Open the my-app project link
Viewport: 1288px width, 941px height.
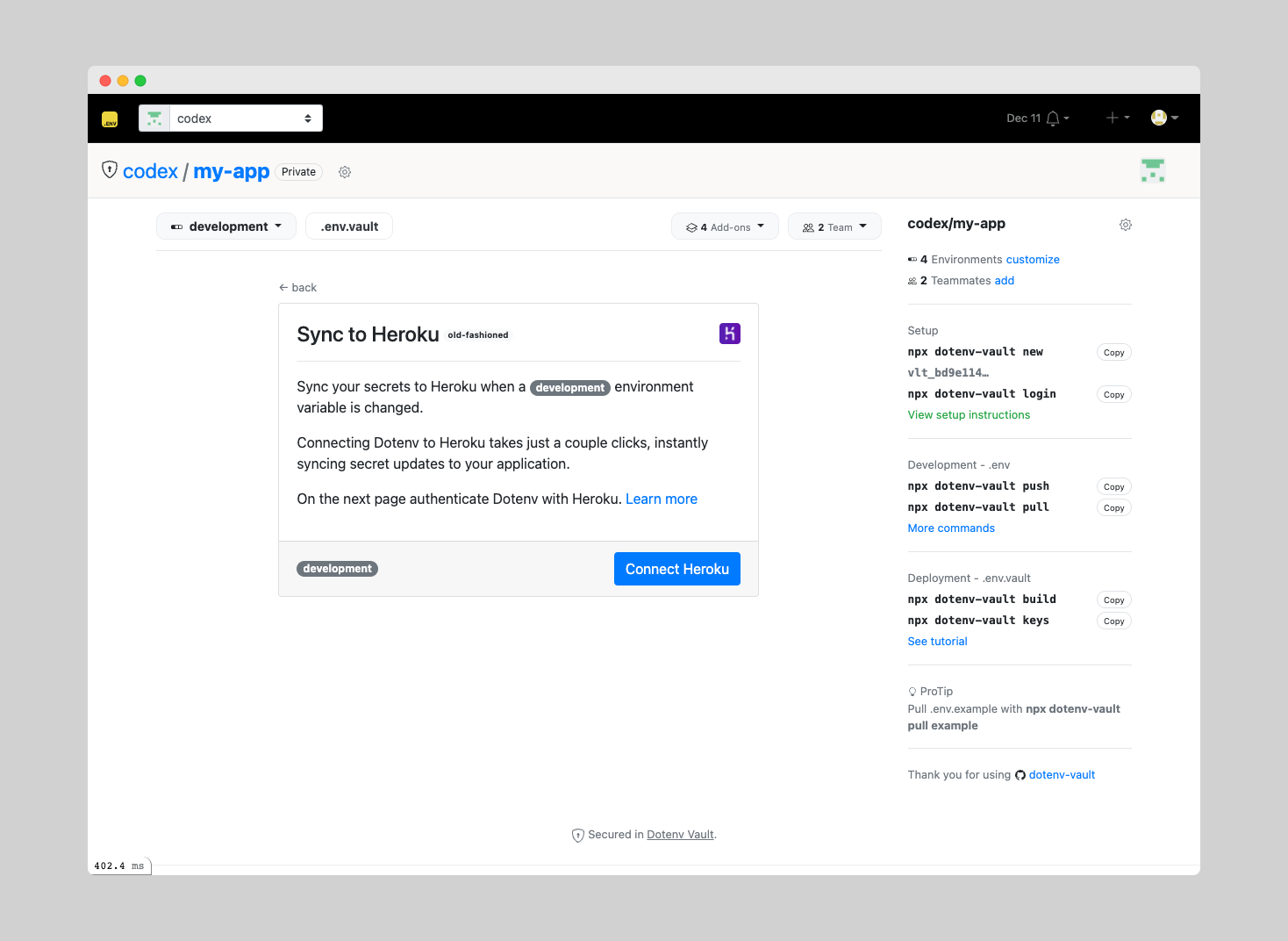pos(232,171)
